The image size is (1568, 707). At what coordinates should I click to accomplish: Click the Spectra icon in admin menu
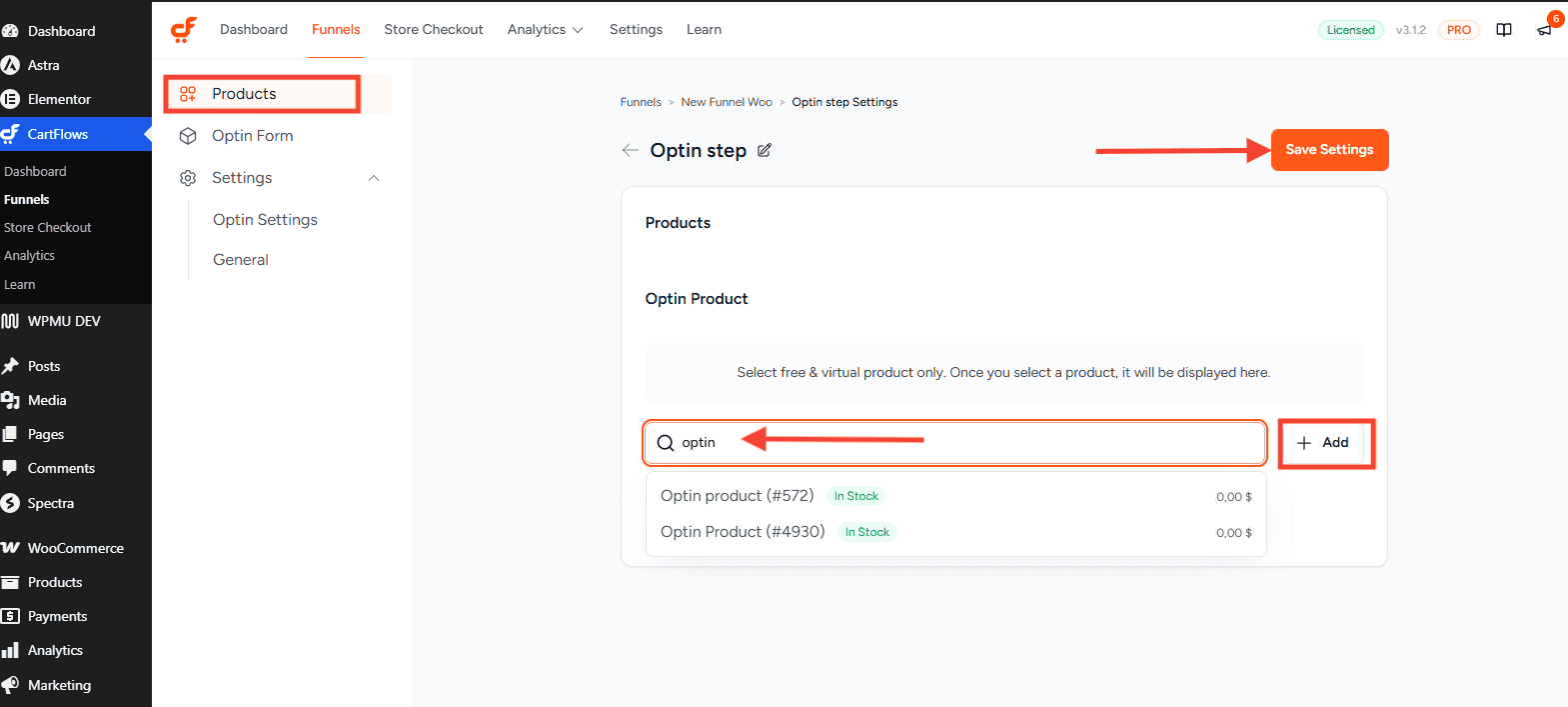[x=10, y=503]
